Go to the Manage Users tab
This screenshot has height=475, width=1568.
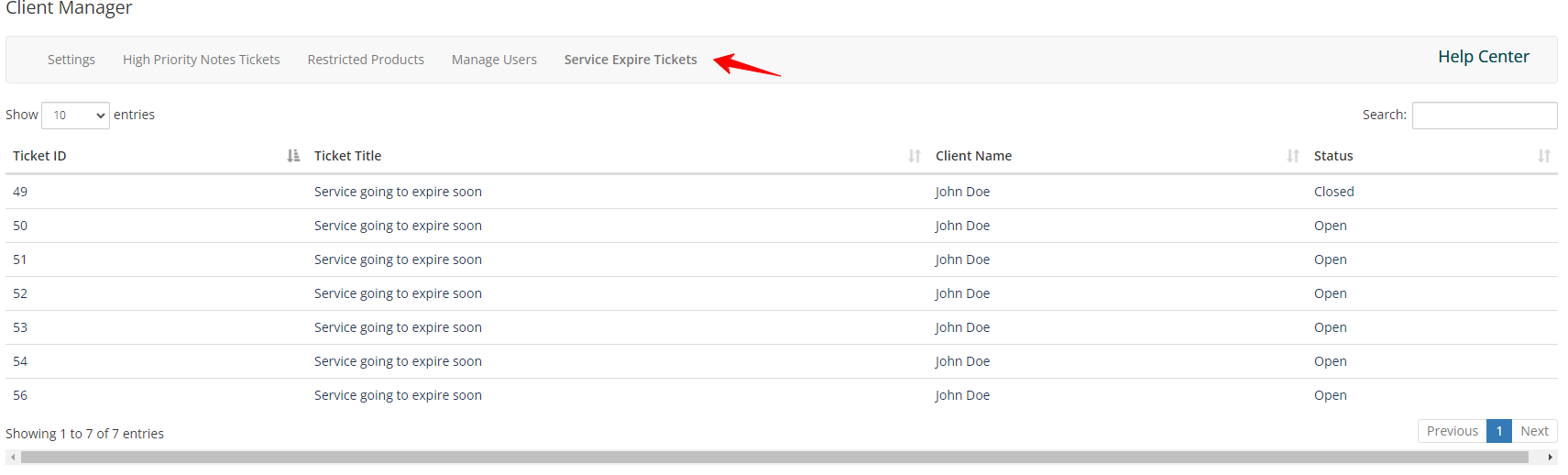click(494, 60)
